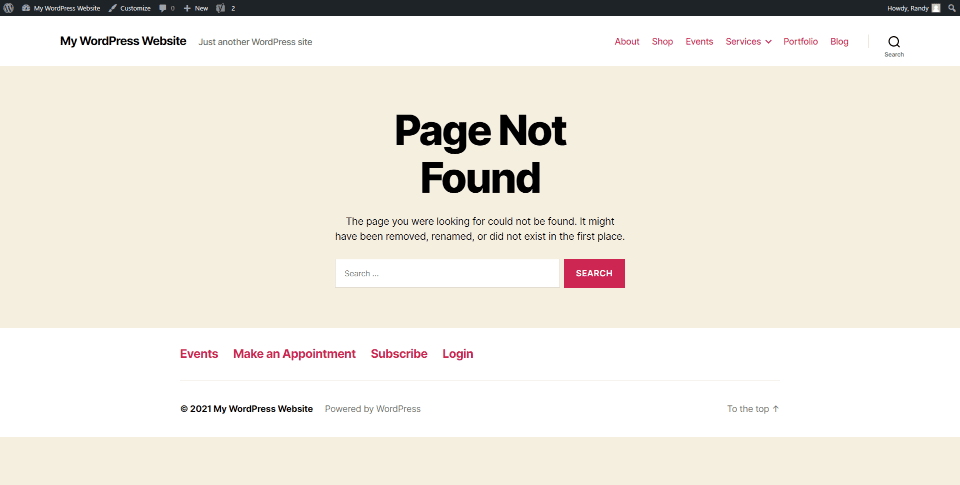Open the Shop page in navigation
Viewport: 960px width, 485px height.
click(662, 42)
